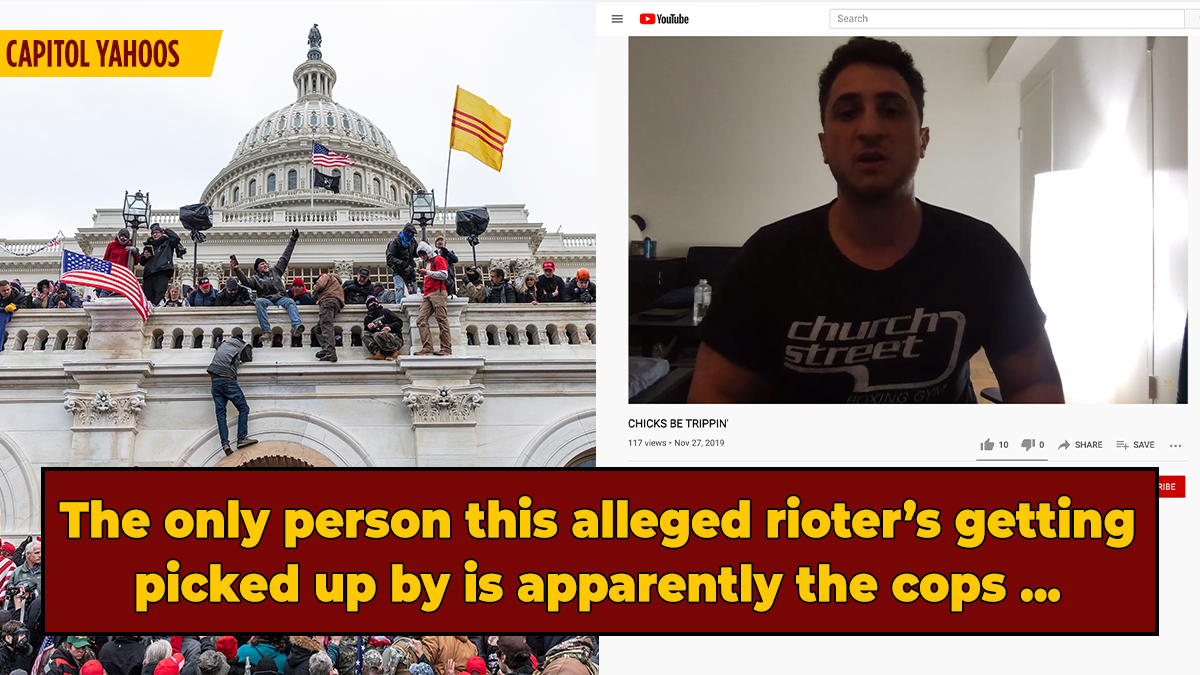Click the SHARE text label
Screen dimensions: 1200x675
point(1089,445)
